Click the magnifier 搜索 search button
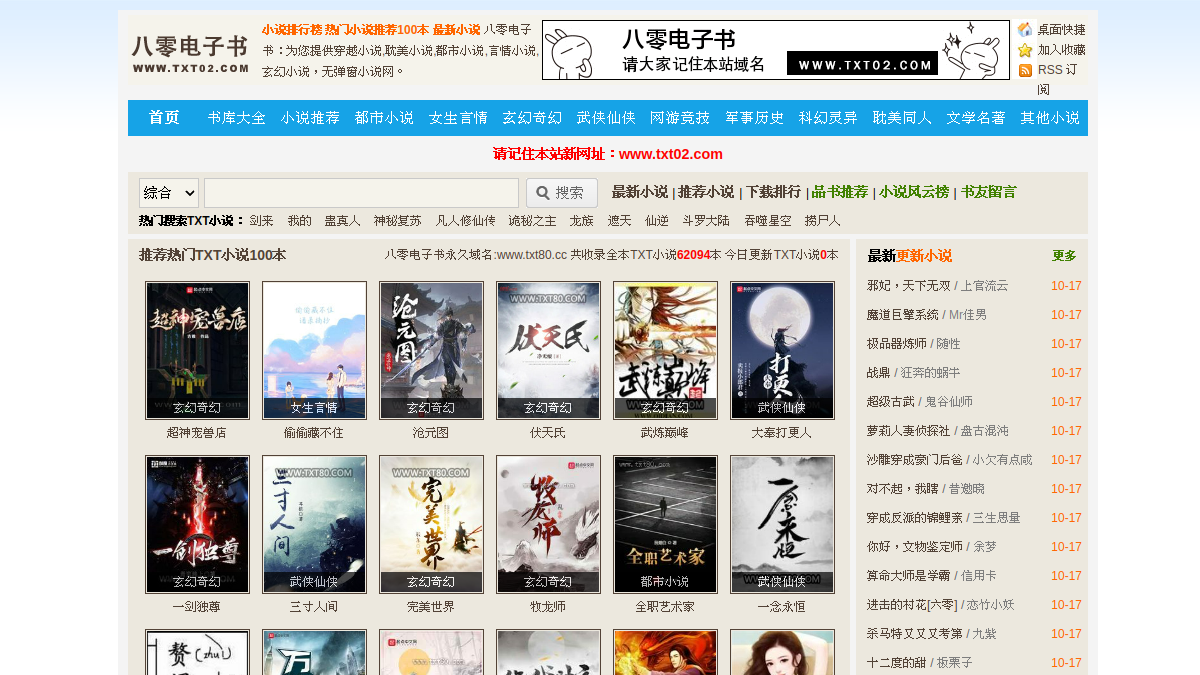This screenshot has height=675, width=1200. (562, 193)
